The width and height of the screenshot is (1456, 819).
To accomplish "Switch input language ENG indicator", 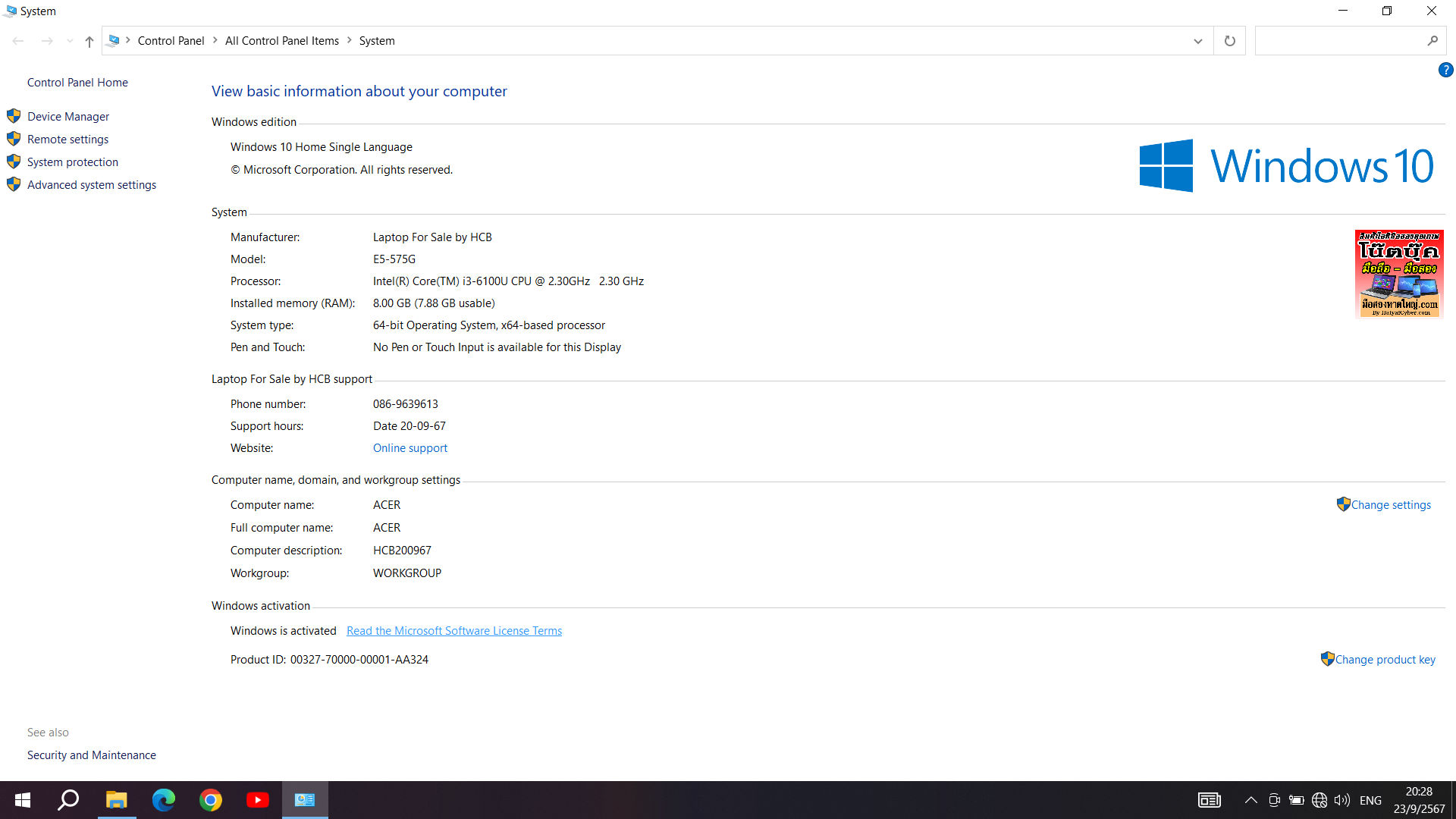I will click(1370, 800).
